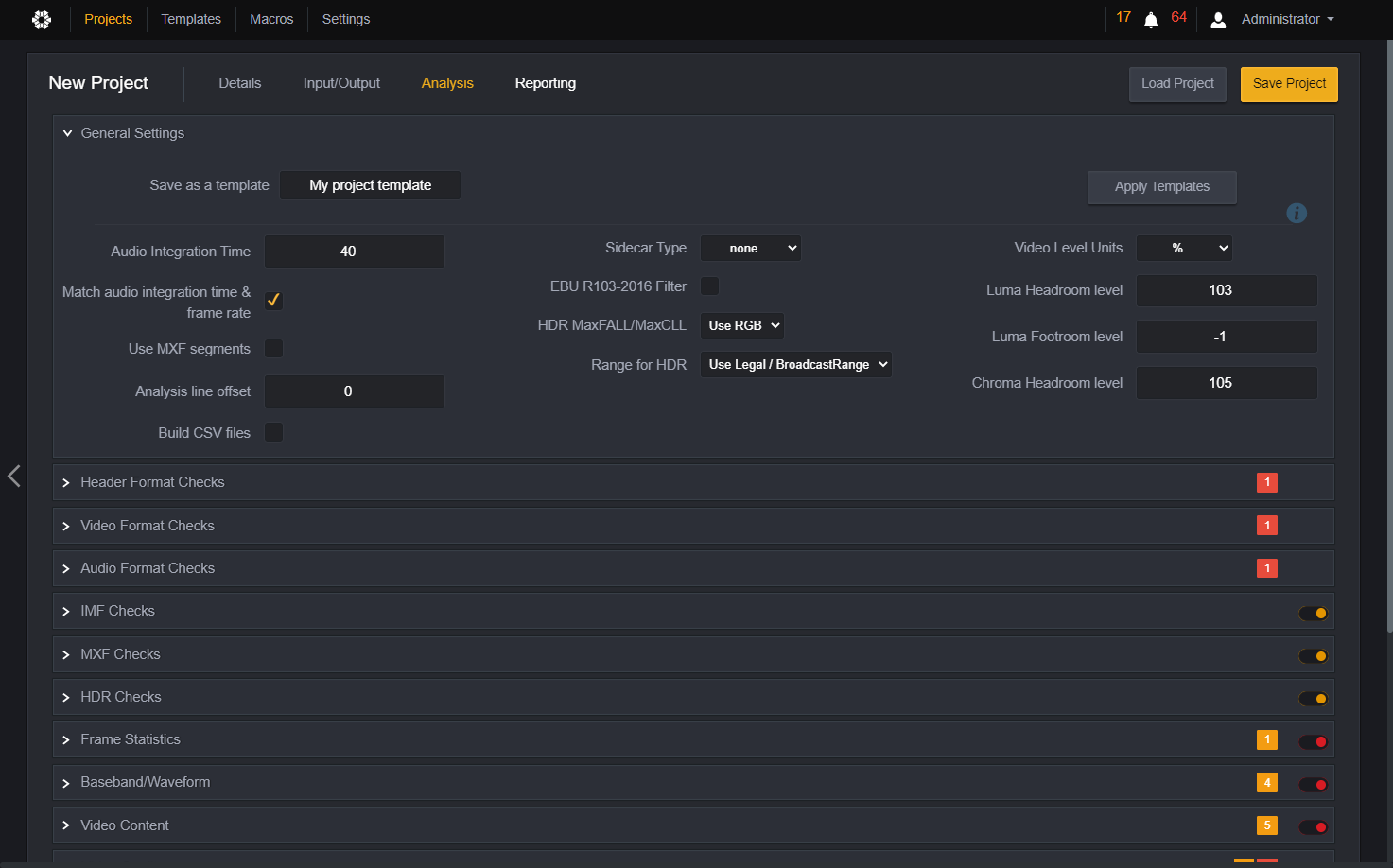Click the left sidebar collapse arrow
1393x868 pixels.
(14, 476)
